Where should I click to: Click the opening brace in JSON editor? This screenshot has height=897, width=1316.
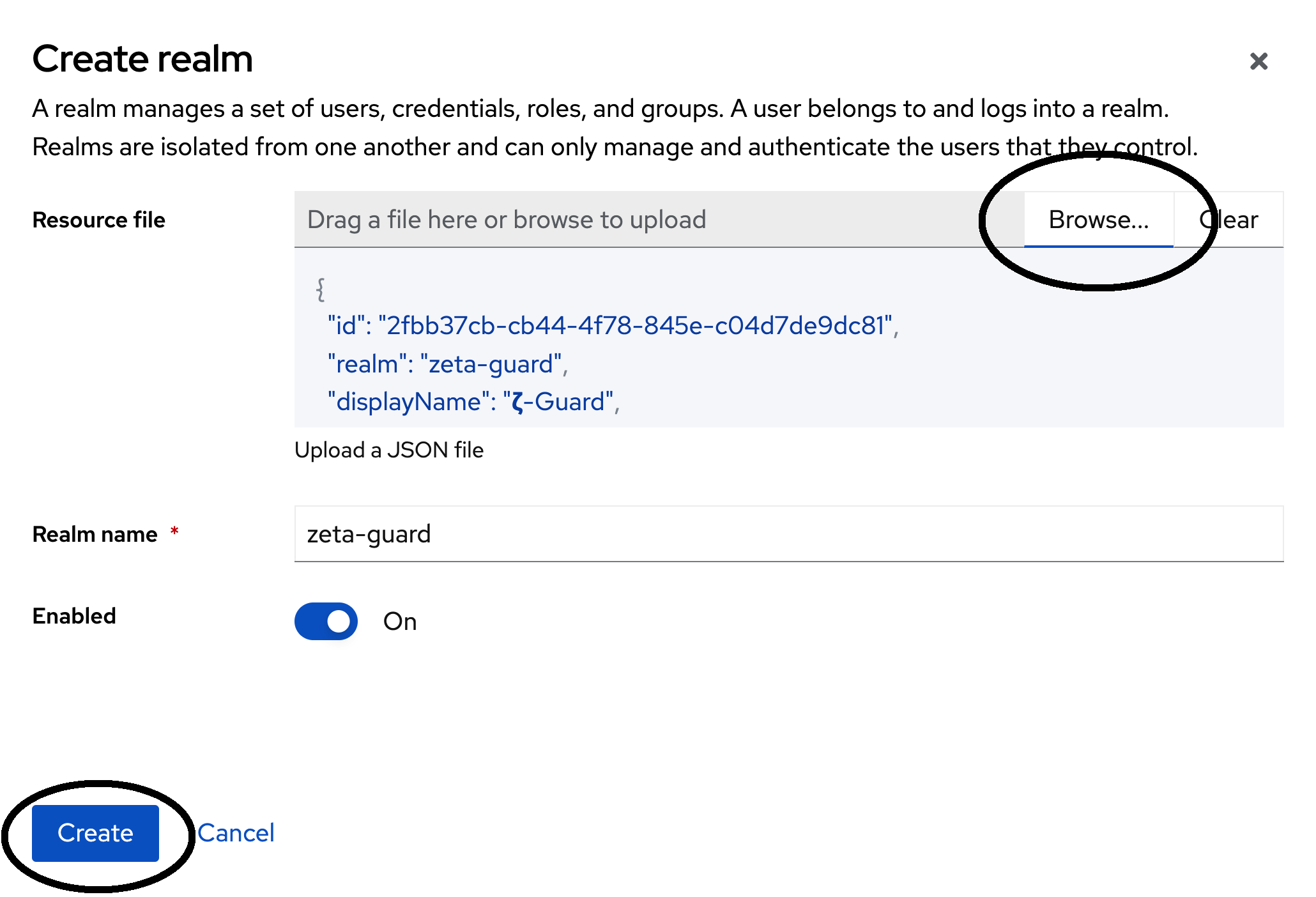click(x=321, y=289)
